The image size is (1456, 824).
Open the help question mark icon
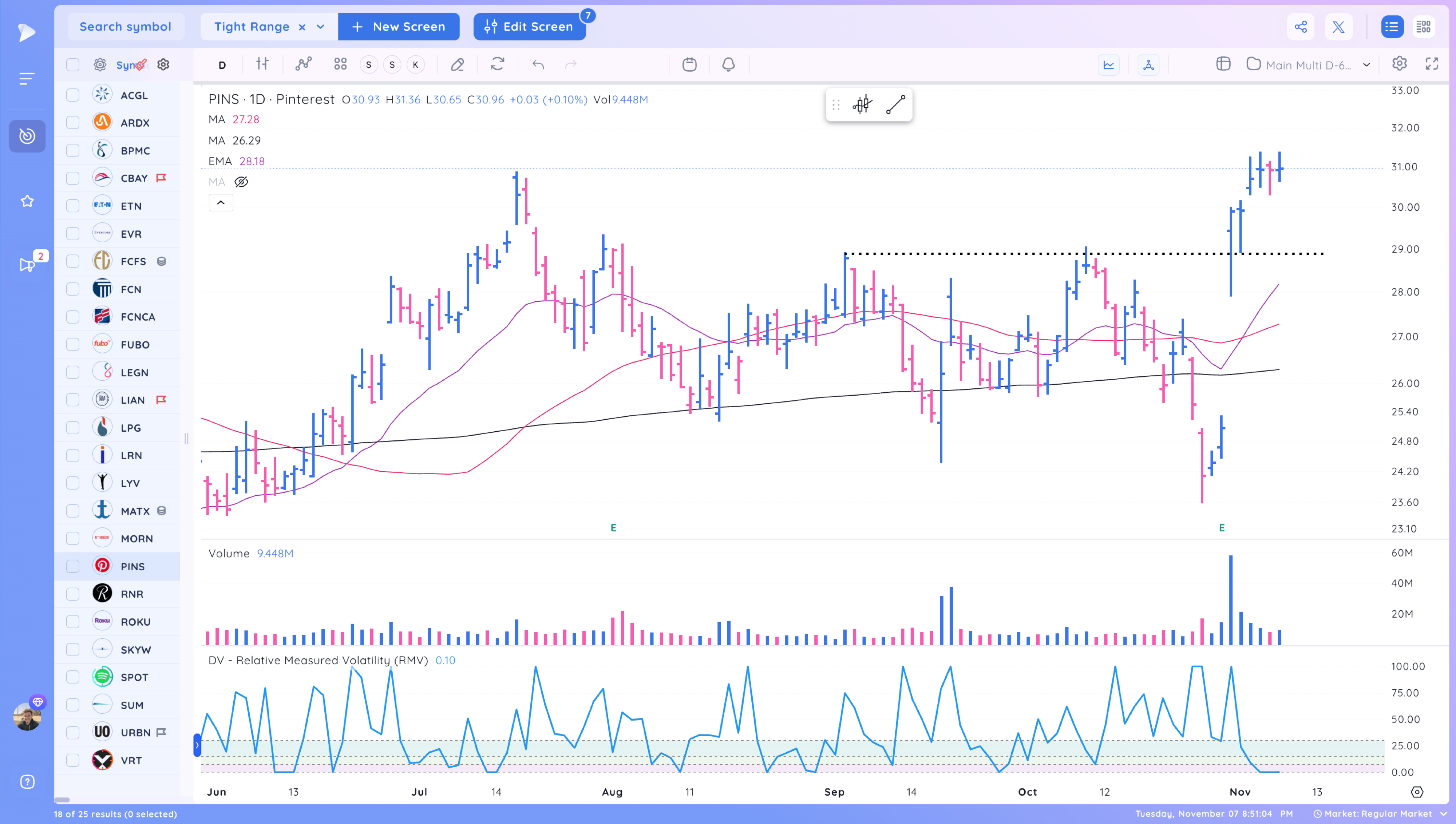(x=27, y=781)
